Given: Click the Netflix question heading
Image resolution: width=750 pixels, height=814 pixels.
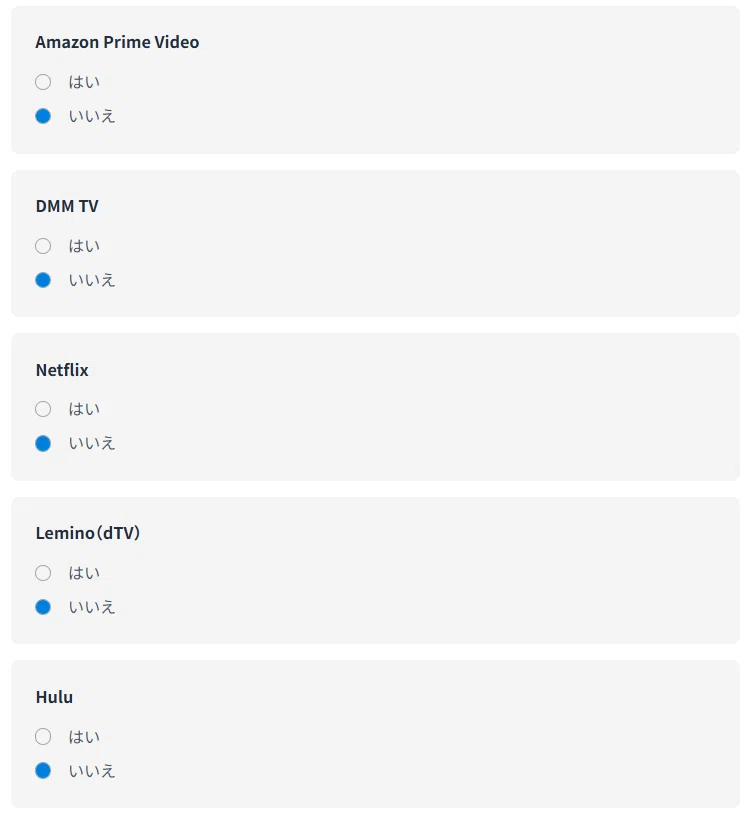Looking at the screenshot, I should tap(62, 370).
